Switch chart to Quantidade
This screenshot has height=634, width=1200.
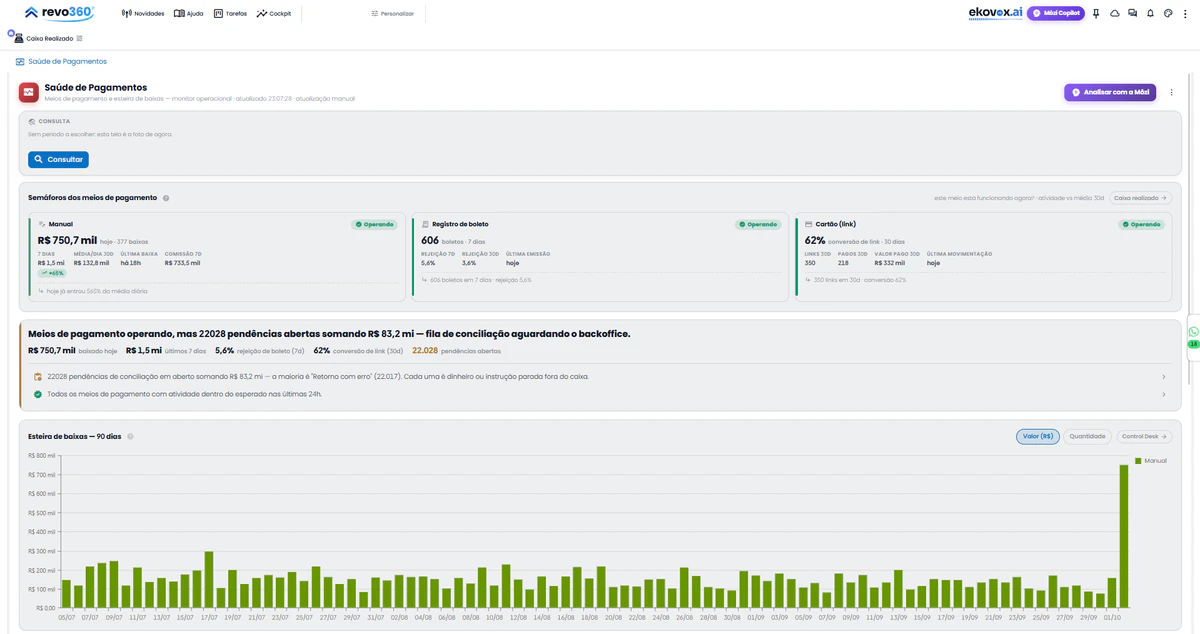click(1087, 436)
